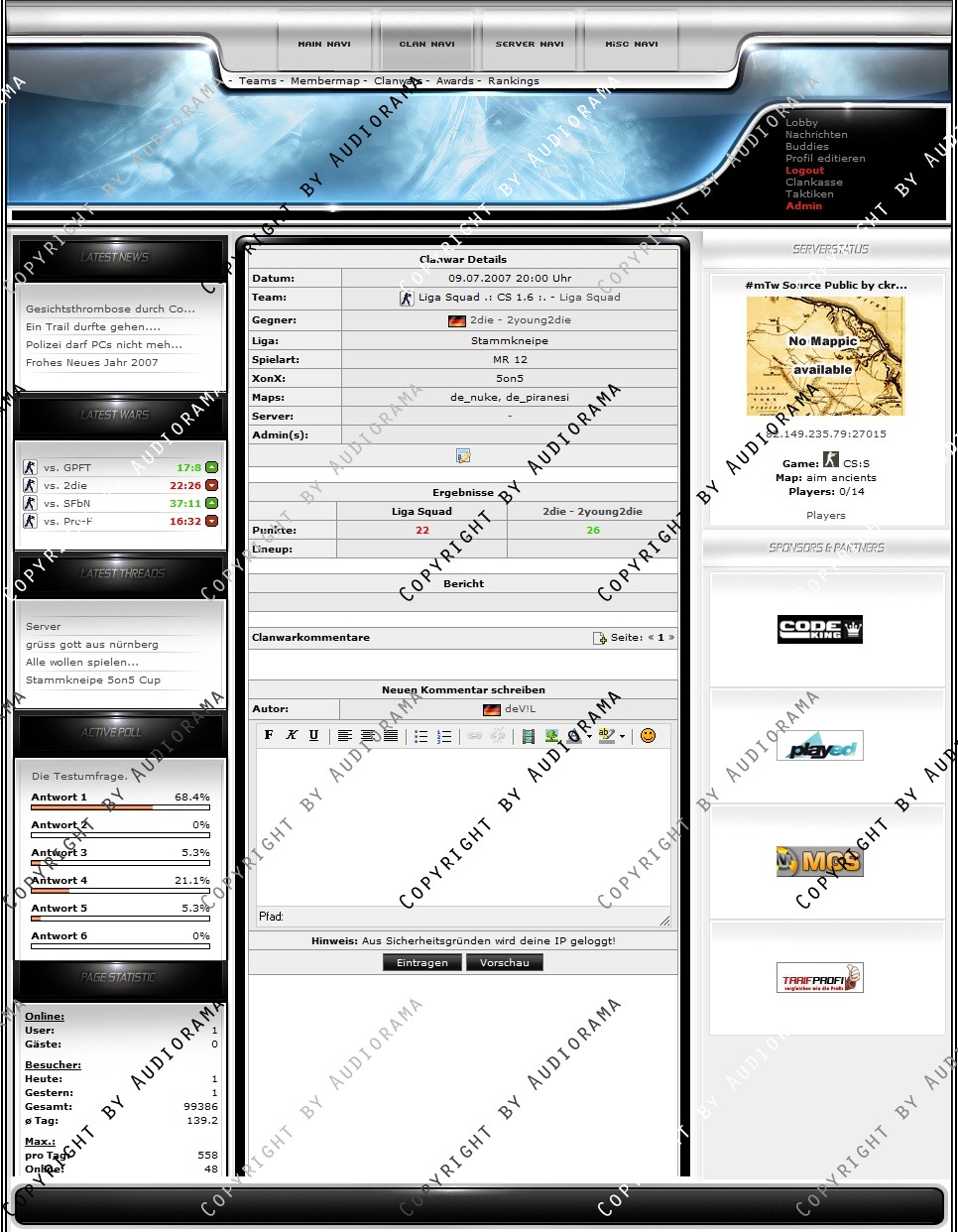Viewport: 958px width, 1232px height.
Task: Insert media using the film strip icon
Action: (x=529, y=735)
